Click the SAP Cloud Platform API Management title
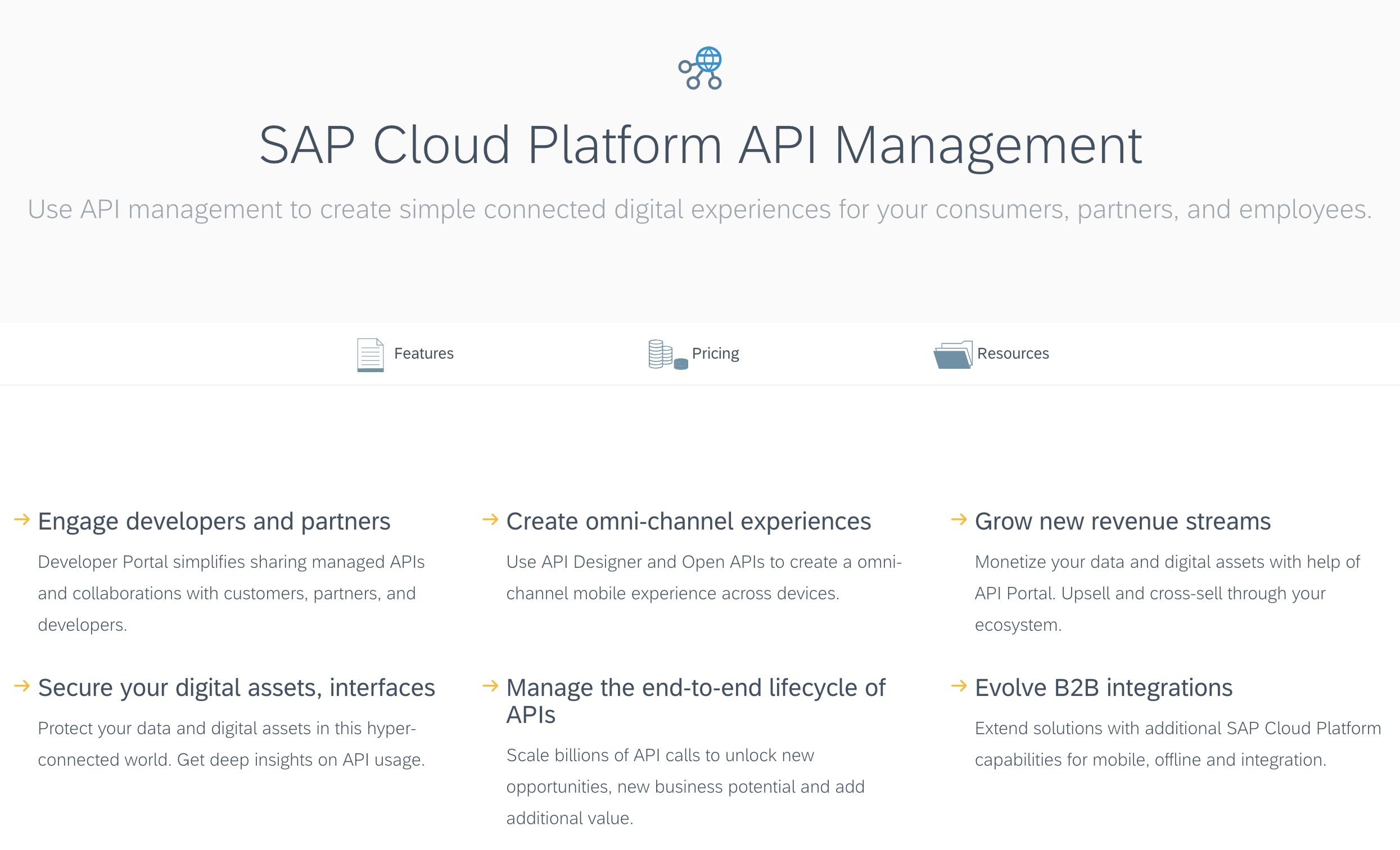The image size is (1400, 850). [x=700, y=146]
